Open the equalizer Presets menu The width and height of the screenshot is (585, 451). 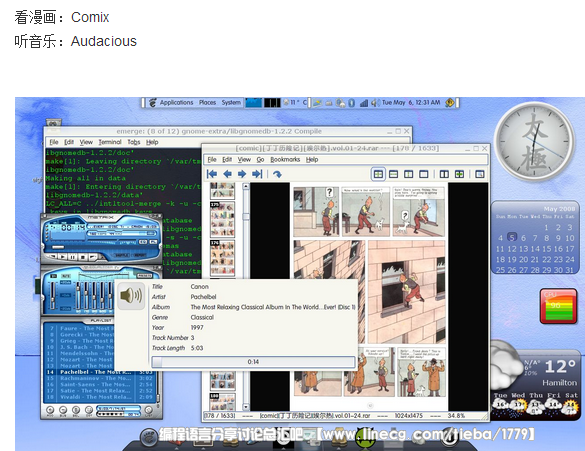click(x=144, y=276)
